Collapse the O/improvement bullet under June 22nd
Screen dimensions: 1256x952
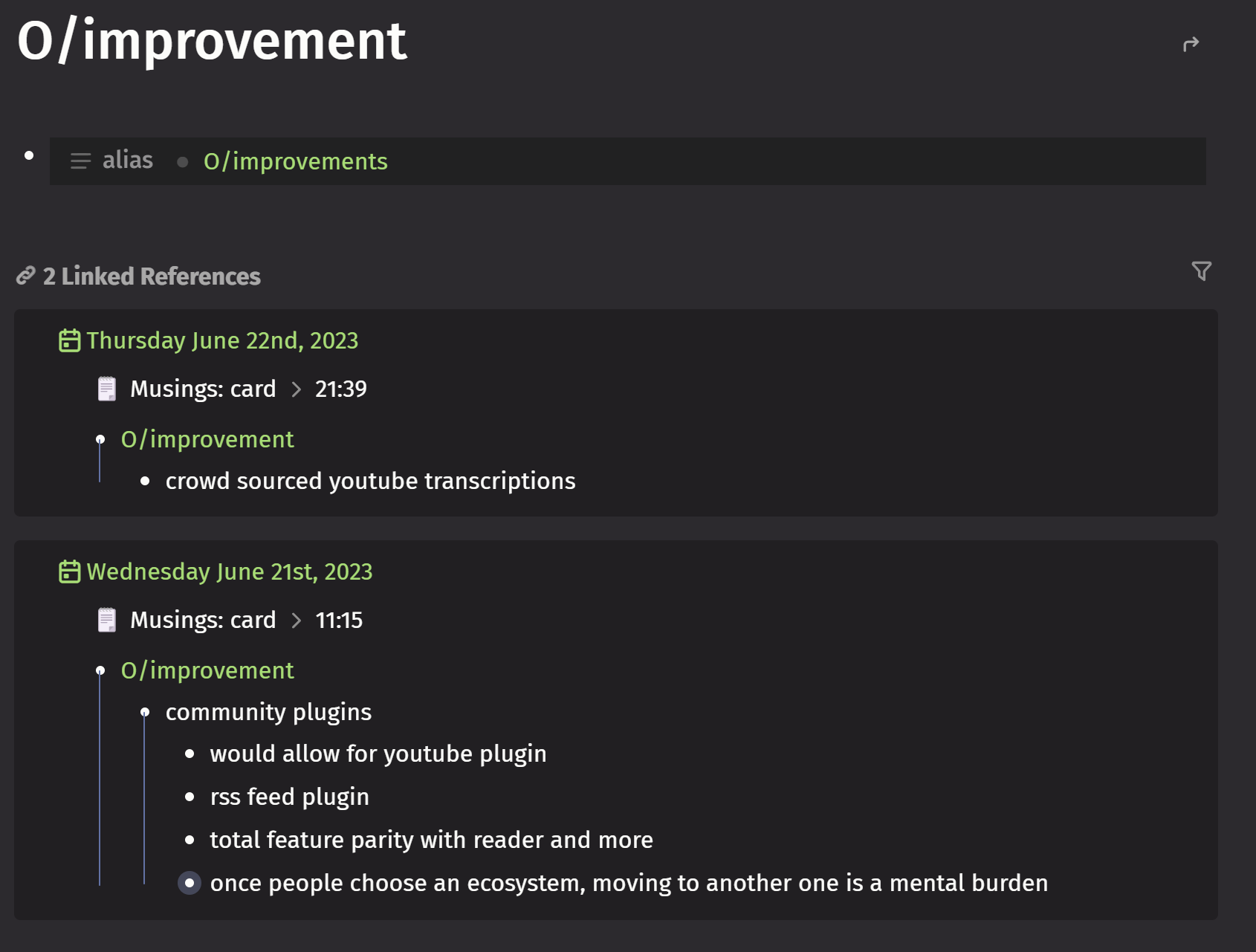pyautogui.click(x=100, y=440)
